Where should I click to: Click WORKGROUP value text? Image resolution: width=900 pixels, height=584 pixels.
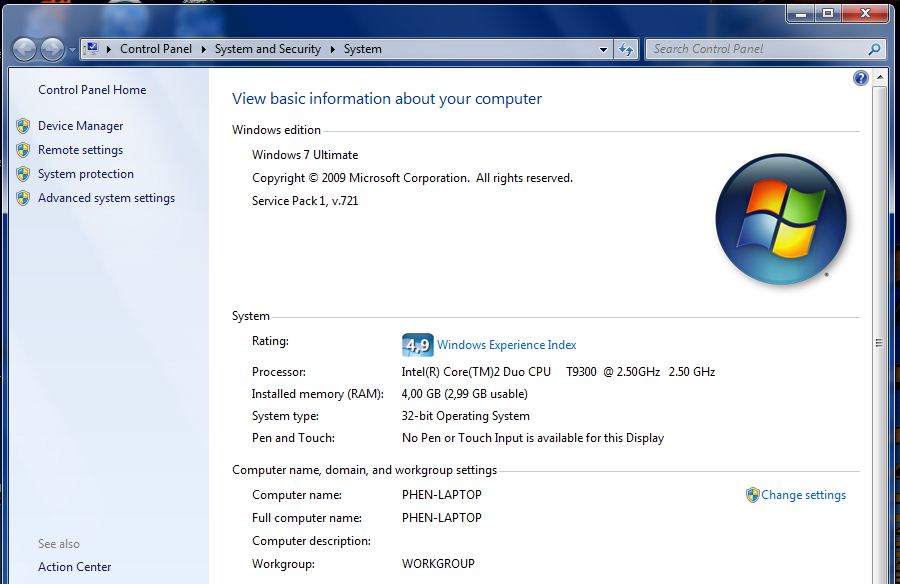[438, 564]
